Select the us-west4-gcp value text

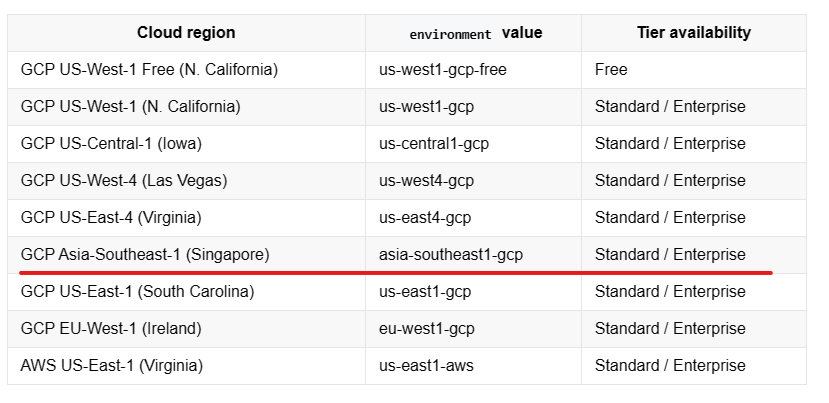[426, 181]
